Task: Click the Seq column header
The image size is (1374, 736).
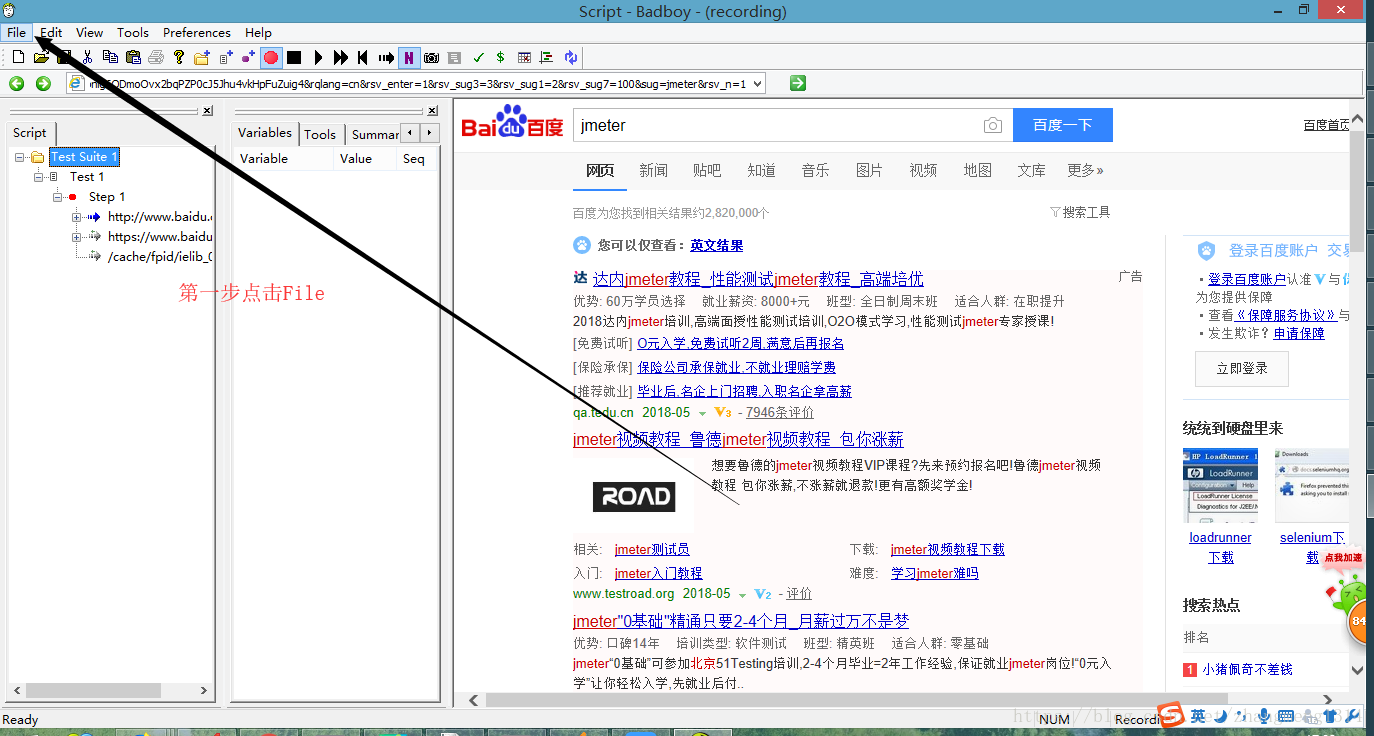Action: click(414, 159)
